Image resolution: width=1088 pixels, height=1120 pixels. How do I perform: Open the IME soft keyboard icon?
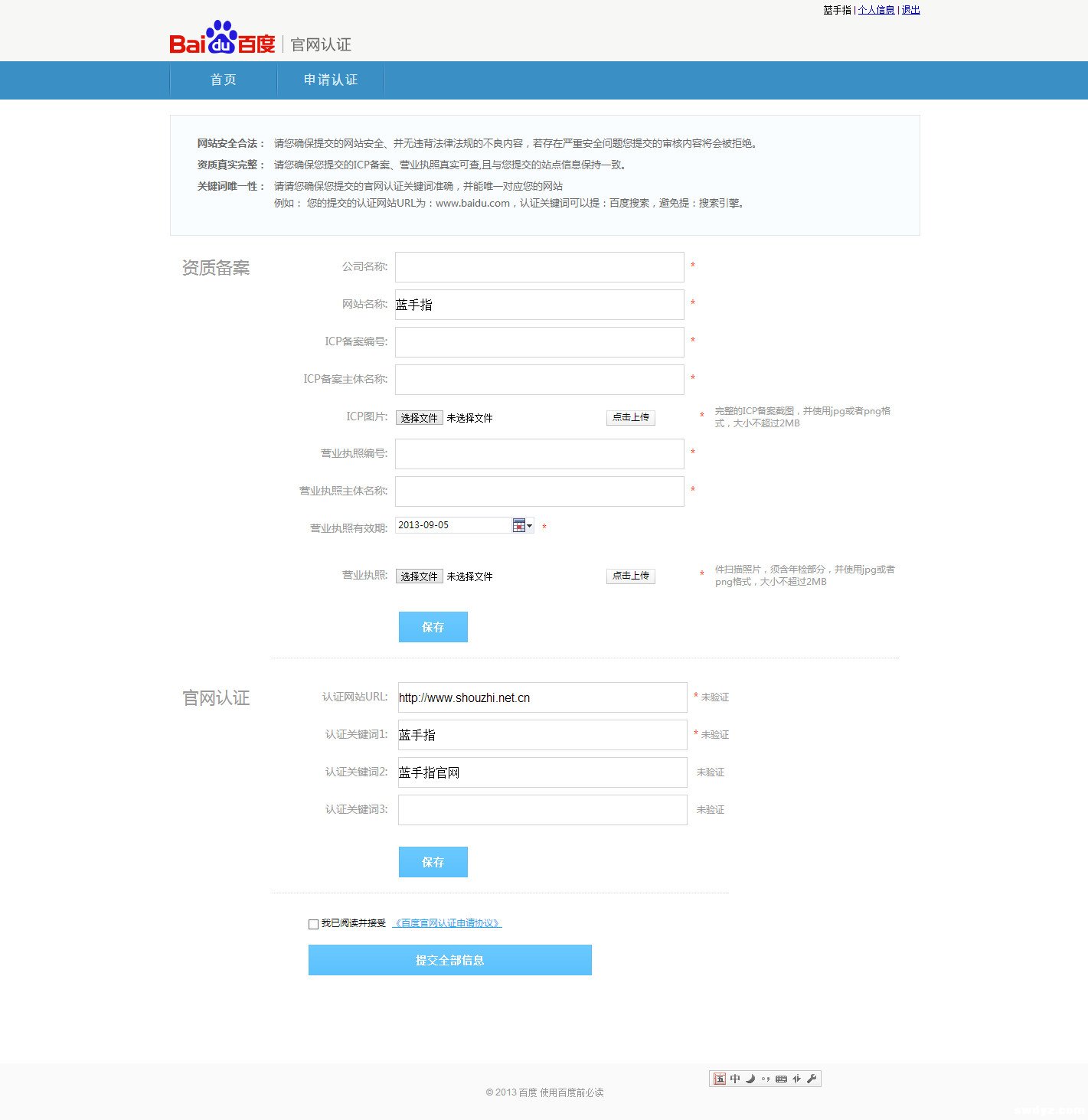pyautogui.click(x=781, y=1079)
